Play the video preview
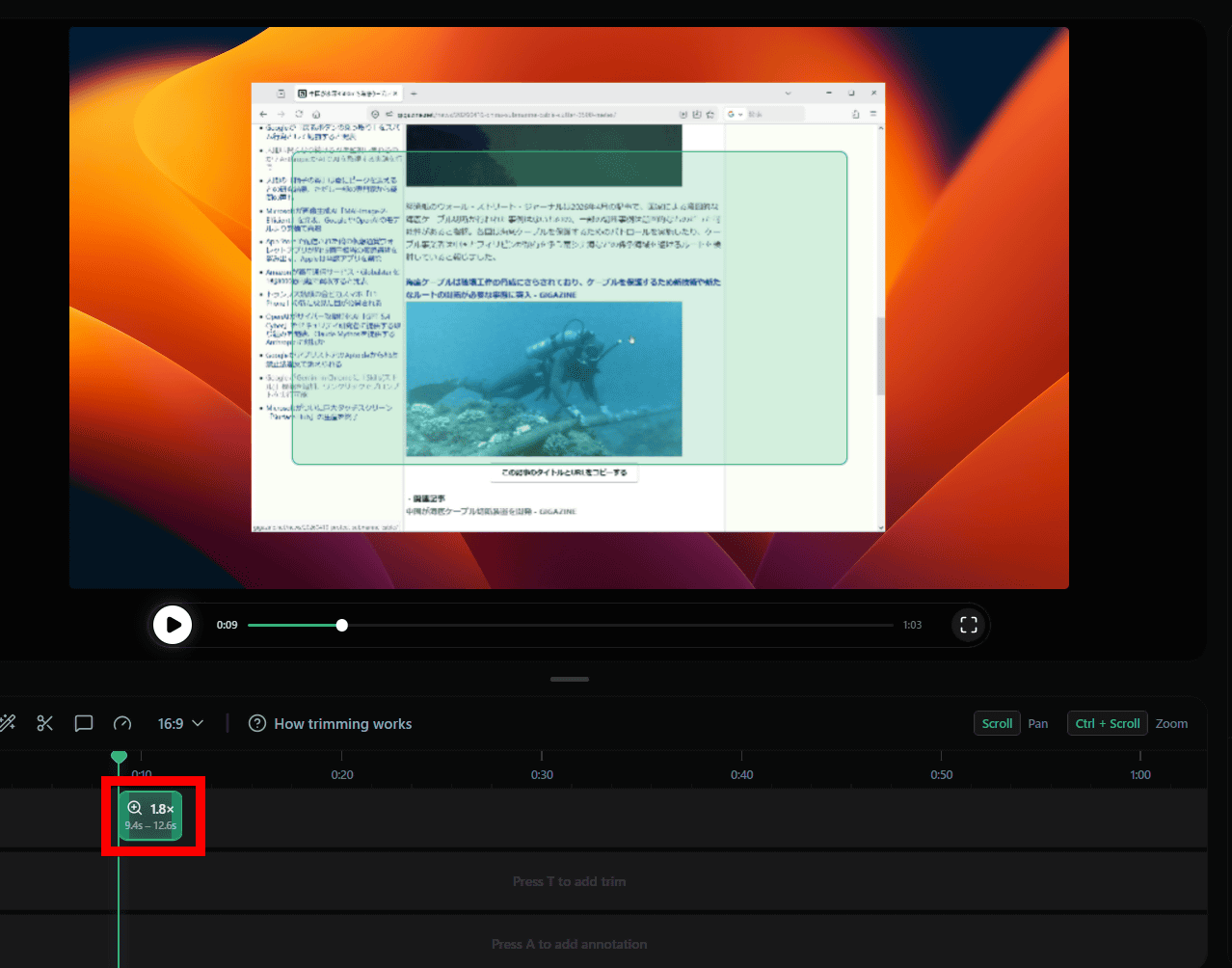Screen dimensions: 1232x968 point(173,625)
